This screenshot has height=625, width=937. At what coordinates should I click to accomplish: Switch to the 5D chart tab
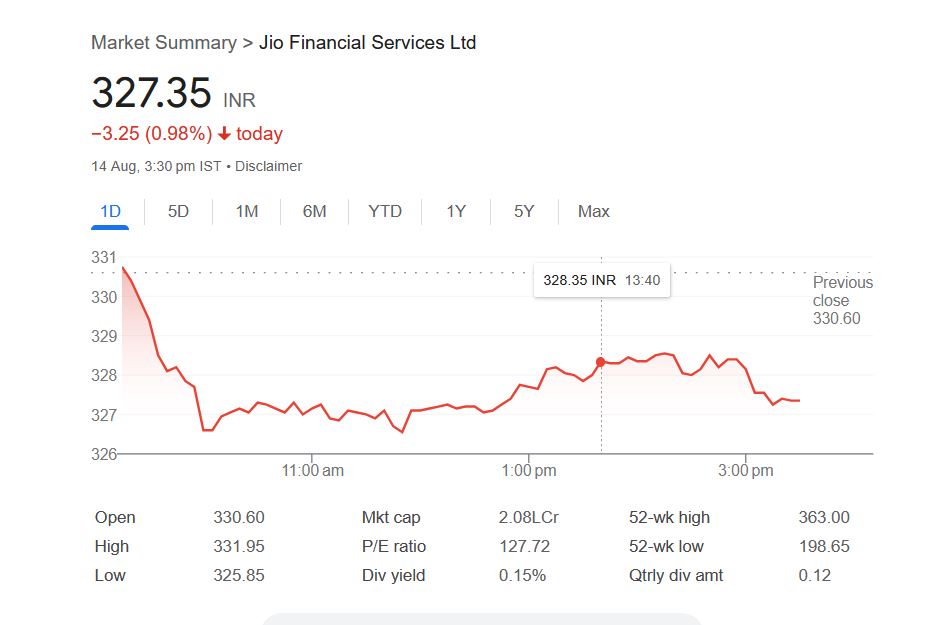click(178, 211)
